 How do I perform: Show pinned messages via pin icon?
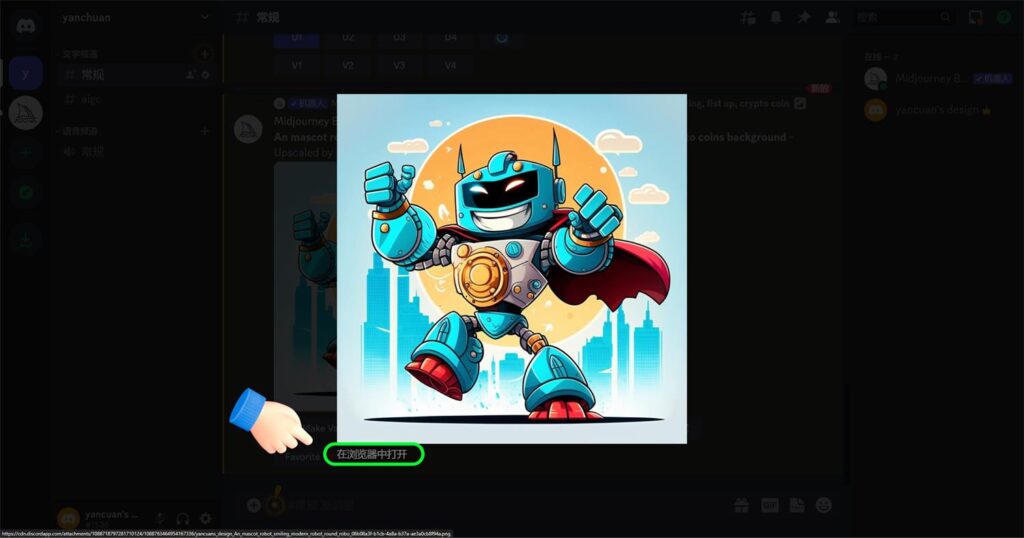[x=803, y=17]
